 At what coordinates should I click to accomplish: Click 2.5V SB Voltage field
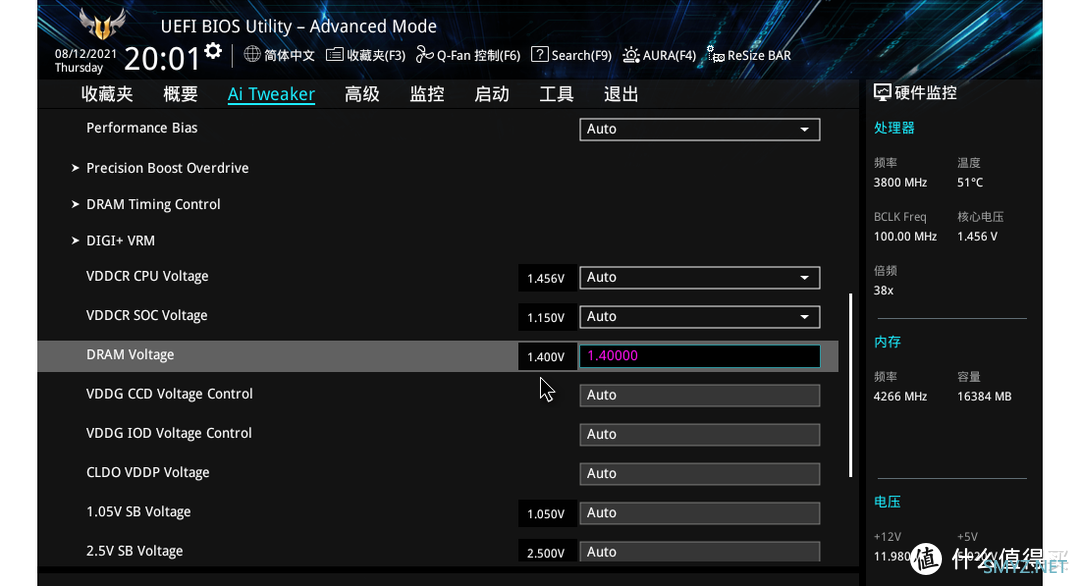coord(700,552)
